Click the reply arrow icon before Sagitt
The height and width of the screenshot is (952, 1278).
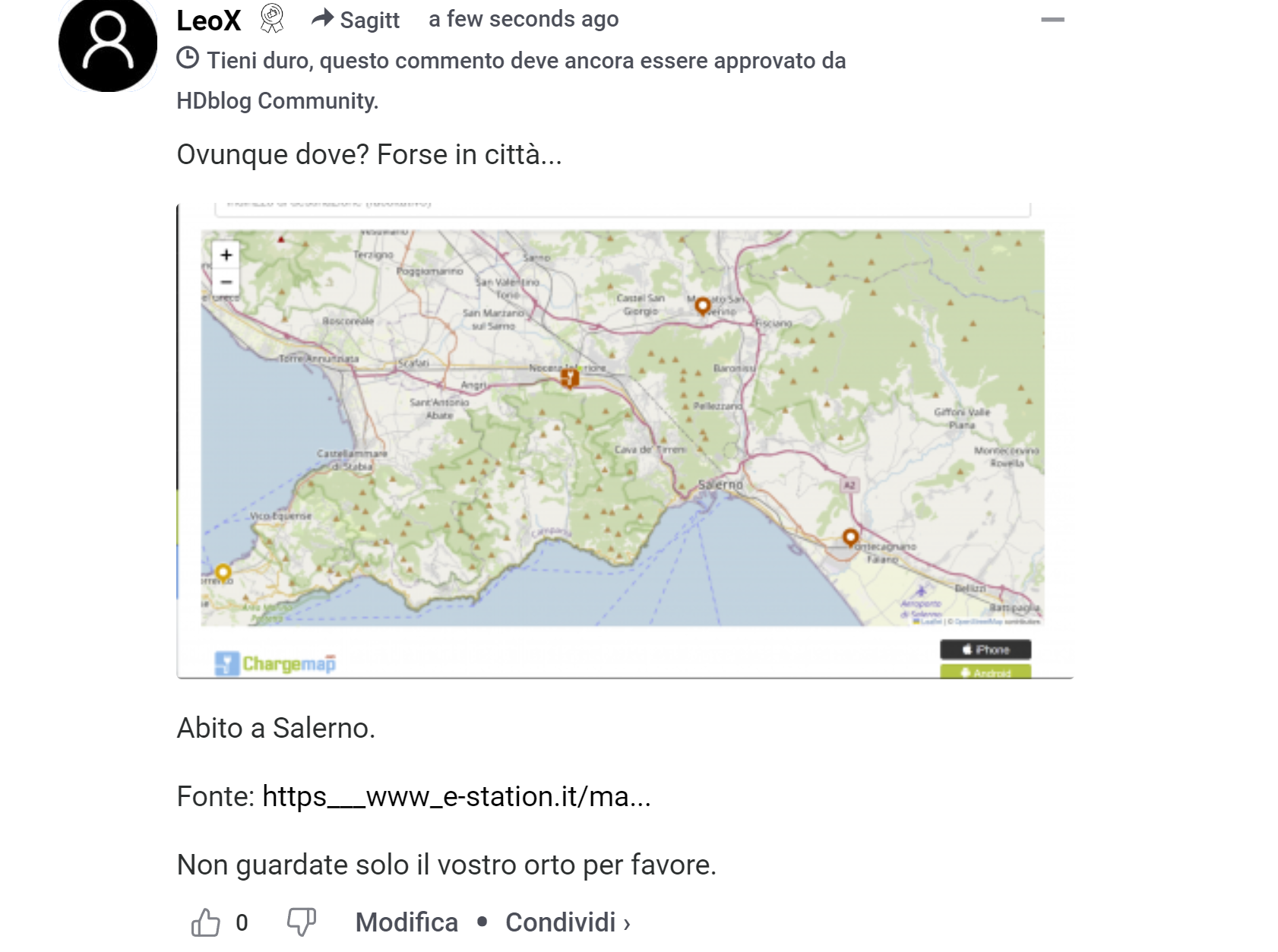coord(323,18)
